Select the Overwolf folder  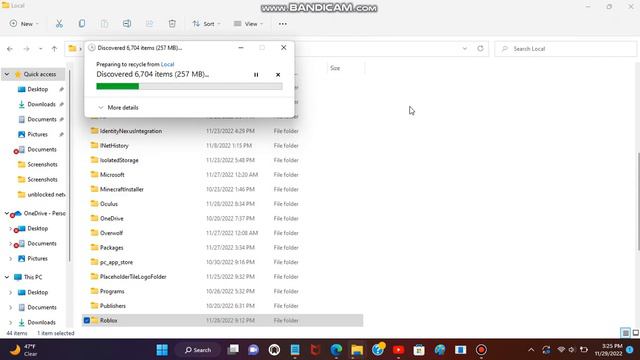(x=111, y=233)
